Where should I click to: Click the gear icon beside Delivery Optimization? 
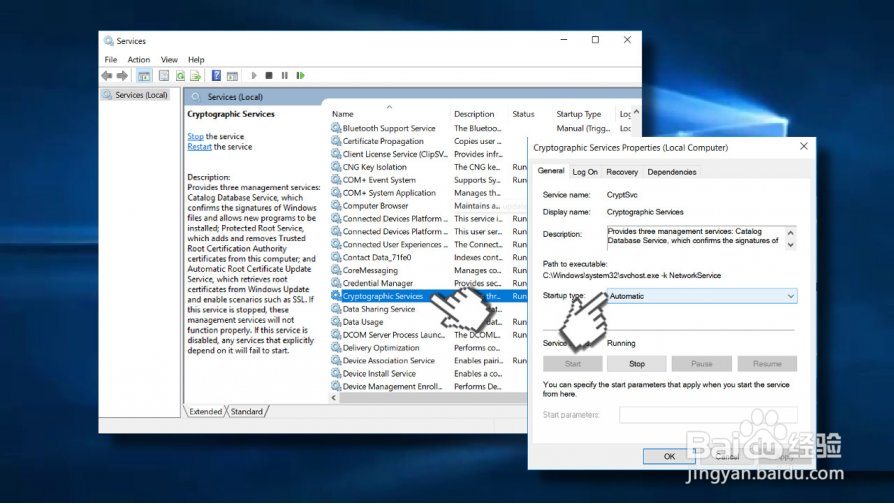point(336,347)
